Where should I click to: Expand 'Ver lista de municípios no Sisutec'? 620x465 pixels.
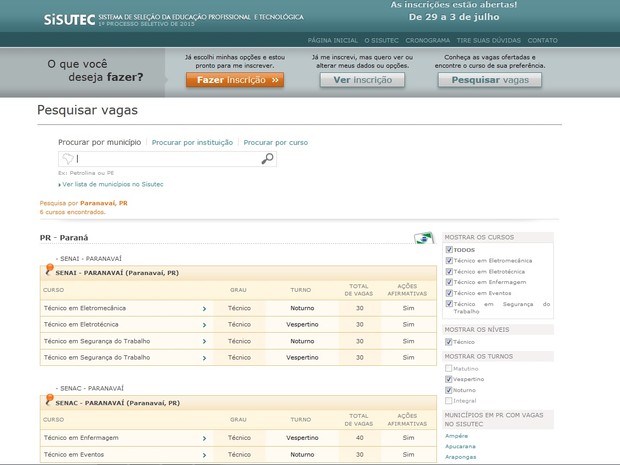click(110, 184)
